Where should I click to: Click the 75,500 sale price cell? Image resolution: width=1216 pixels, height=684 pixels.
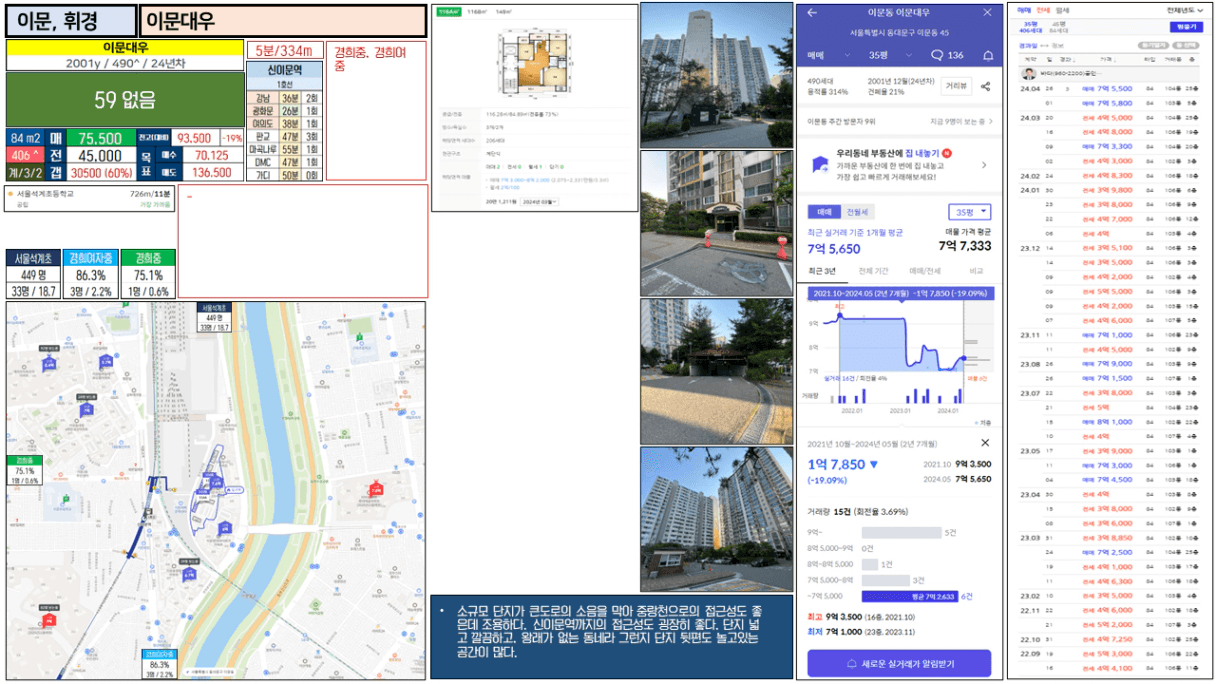[x=100, y=138]
